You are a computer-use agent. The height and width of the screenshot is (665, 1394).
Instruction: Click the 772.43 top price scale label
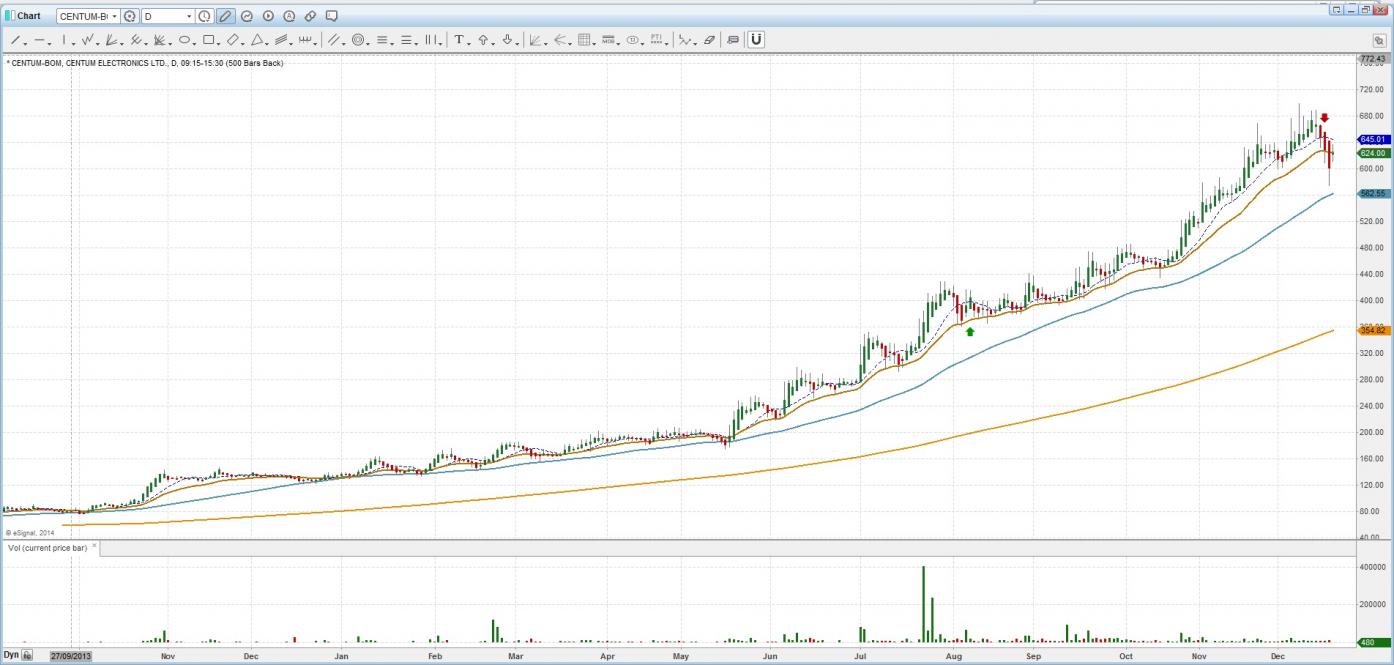(1373, 59)
